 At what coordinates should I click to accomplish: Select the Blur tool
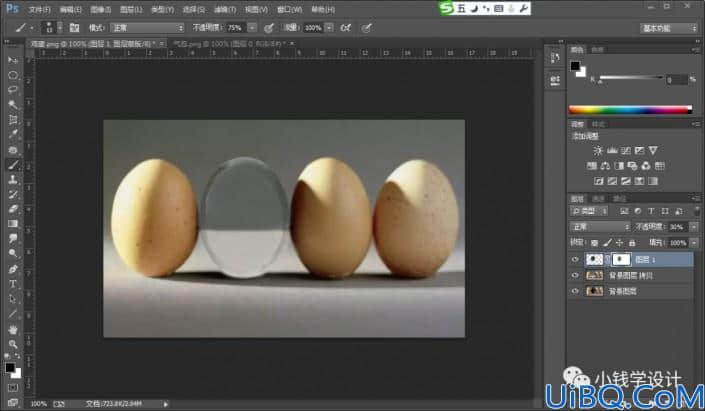click(x=13, y=238)
